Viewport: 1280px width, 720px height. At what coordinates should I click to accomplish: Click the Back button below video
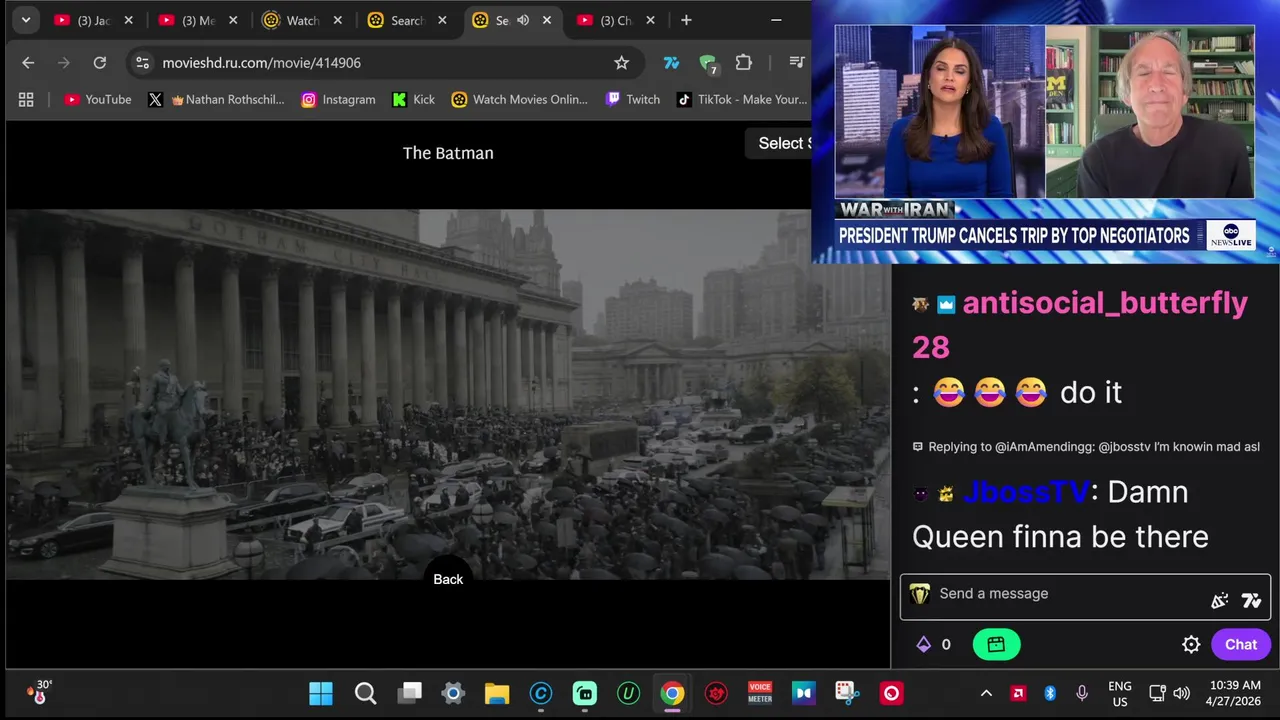click(448, 579)
